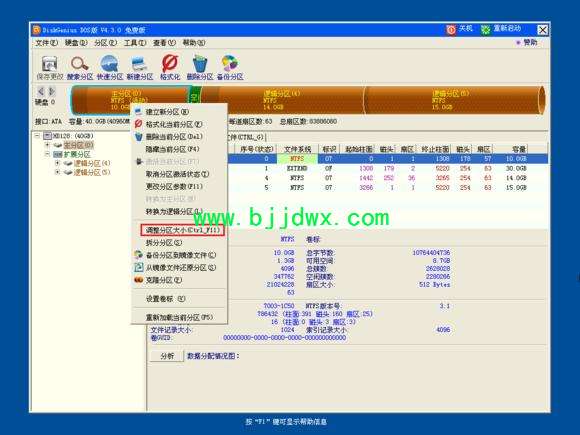Click the 重新启动 icon in title bar
Viewport: 580px width, 435px height.
pyautogui.click(x=485, y=30)
